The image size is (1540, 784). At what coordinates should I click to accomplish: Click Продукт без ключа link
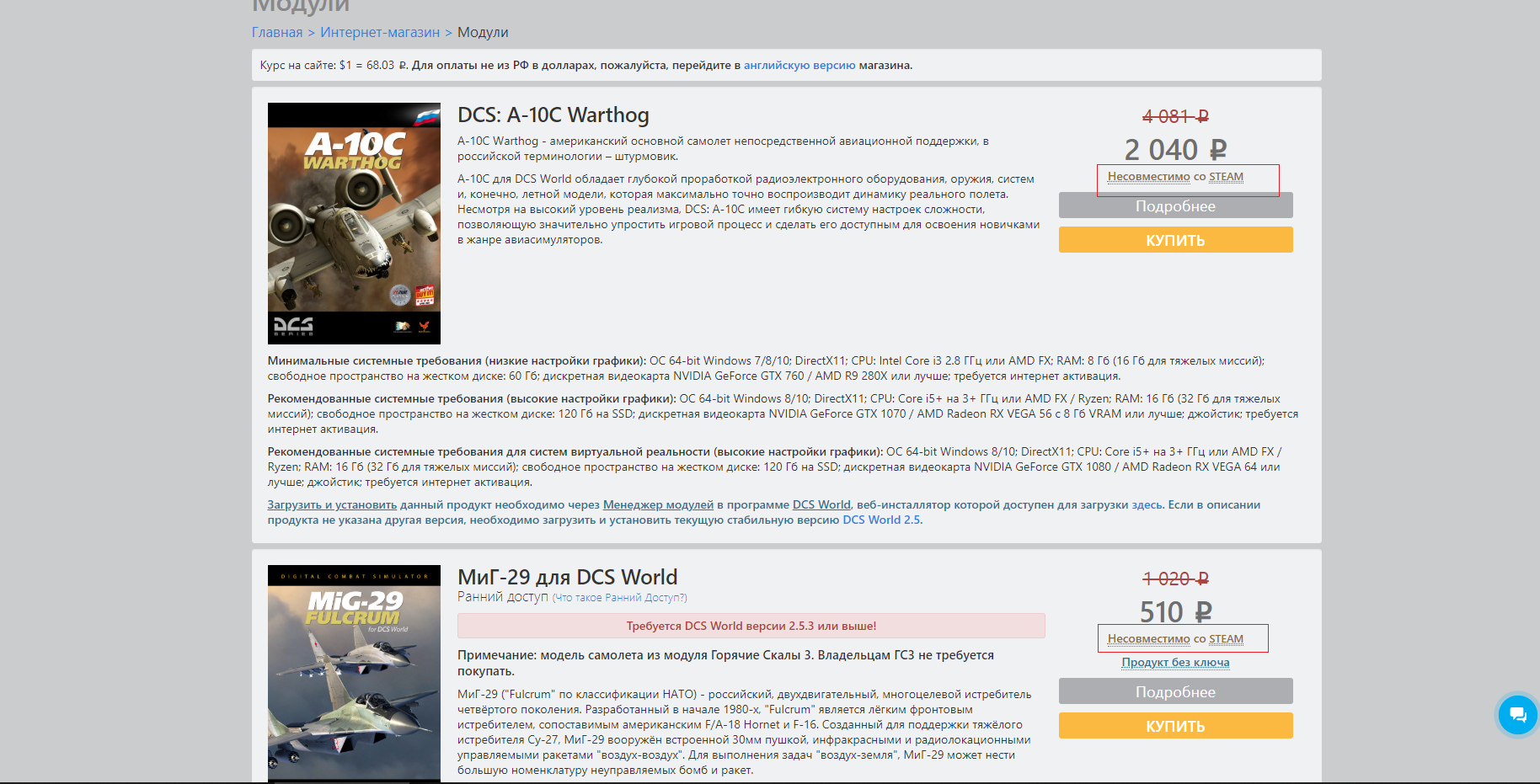[1175, 663]
